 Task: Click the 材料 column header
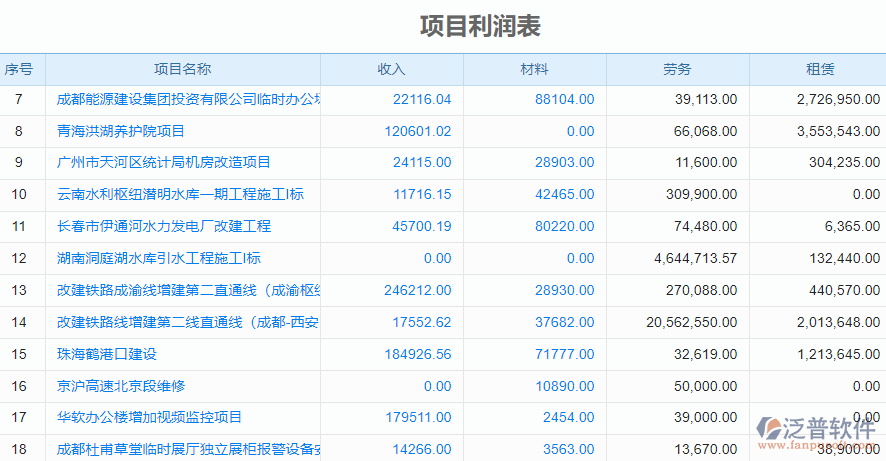[x=534, y=70]
